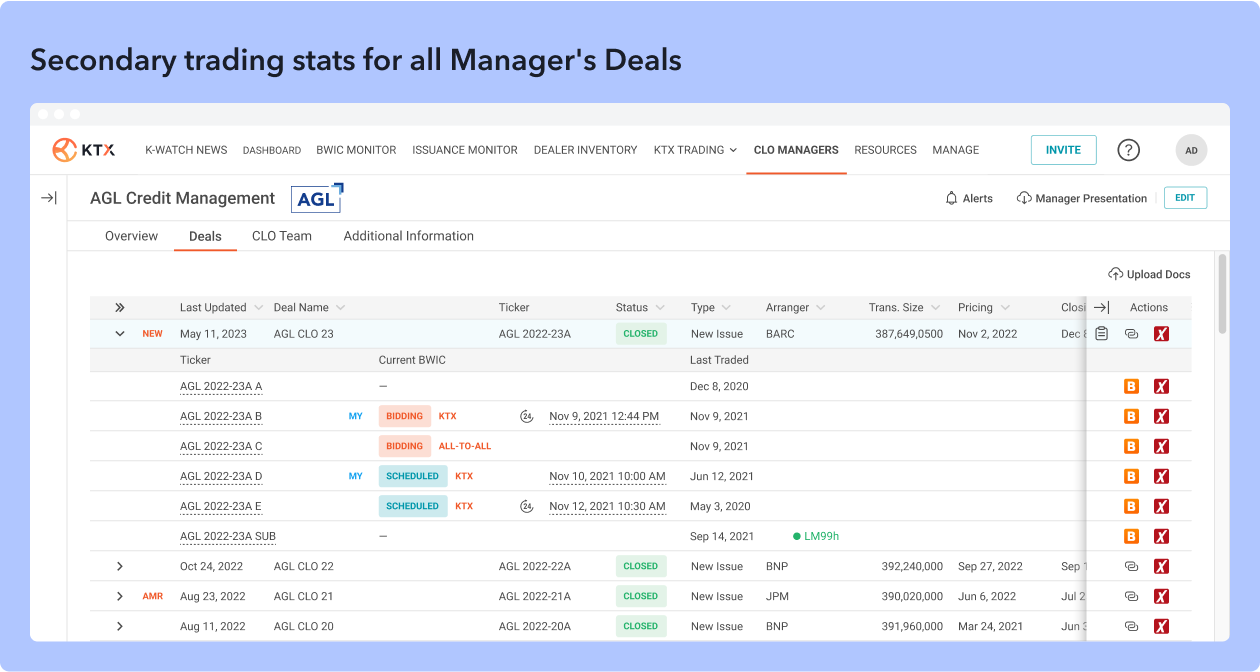Click the AGL 2022-23A SUB ticker link
The width and height of the screenshot is (1260, 672).
pos(228,537)
